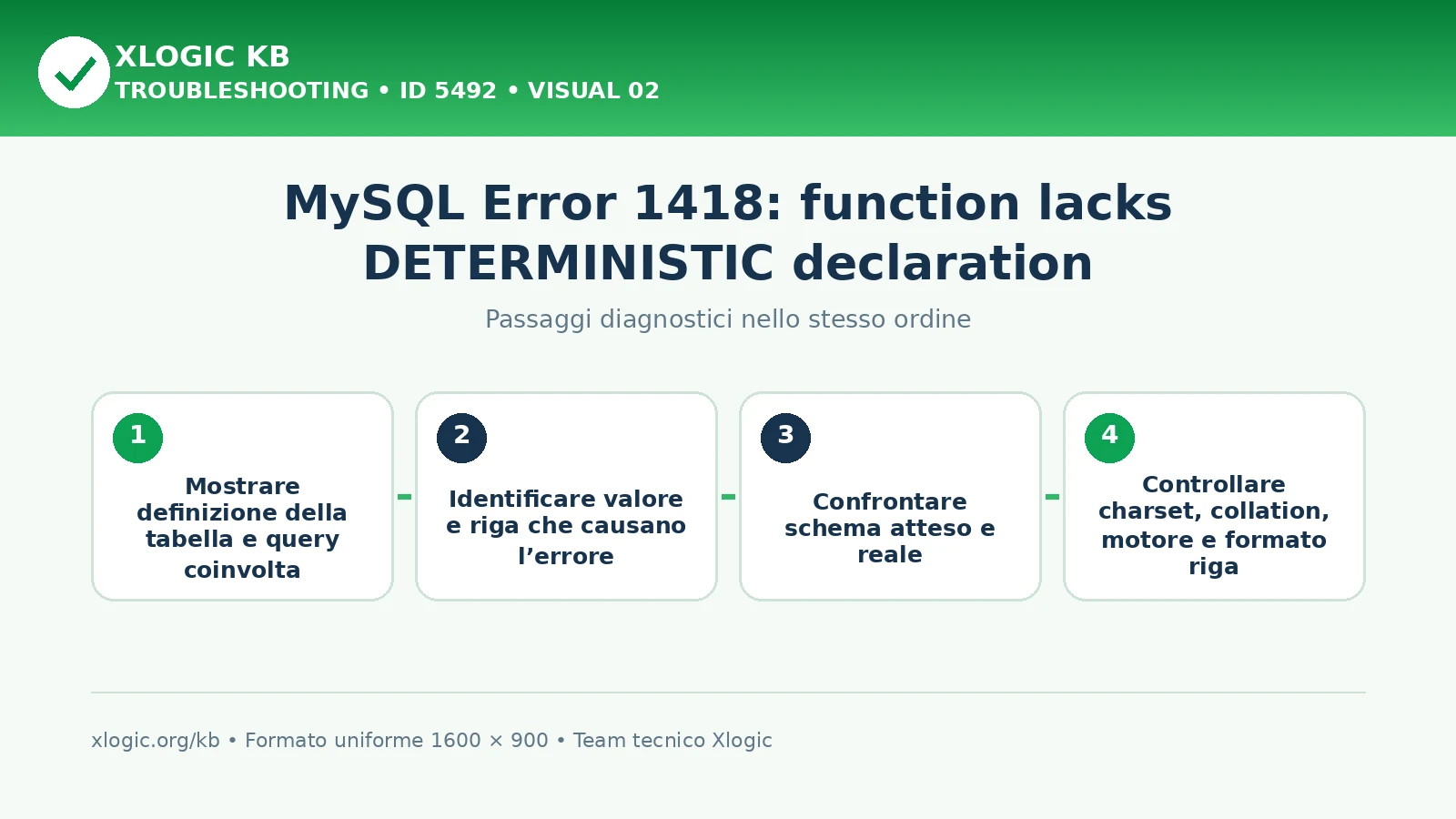Click the XLOGIC checkmark logo icon

click(74, 72)
